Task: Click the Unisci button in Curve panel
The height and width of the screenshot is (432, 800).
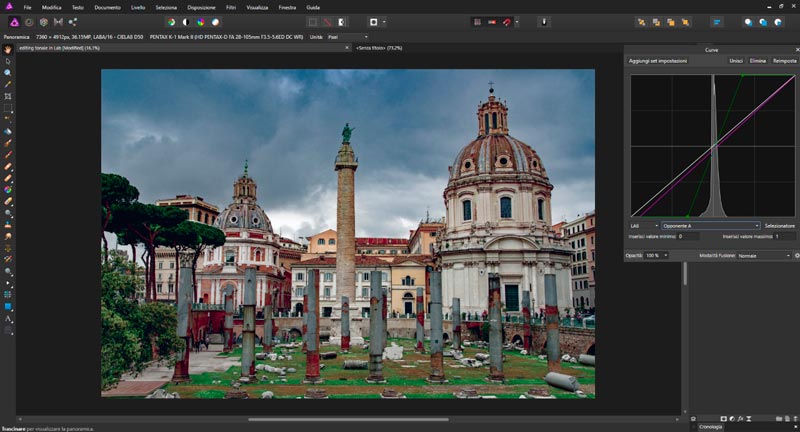Action: (x=736, y=61)
